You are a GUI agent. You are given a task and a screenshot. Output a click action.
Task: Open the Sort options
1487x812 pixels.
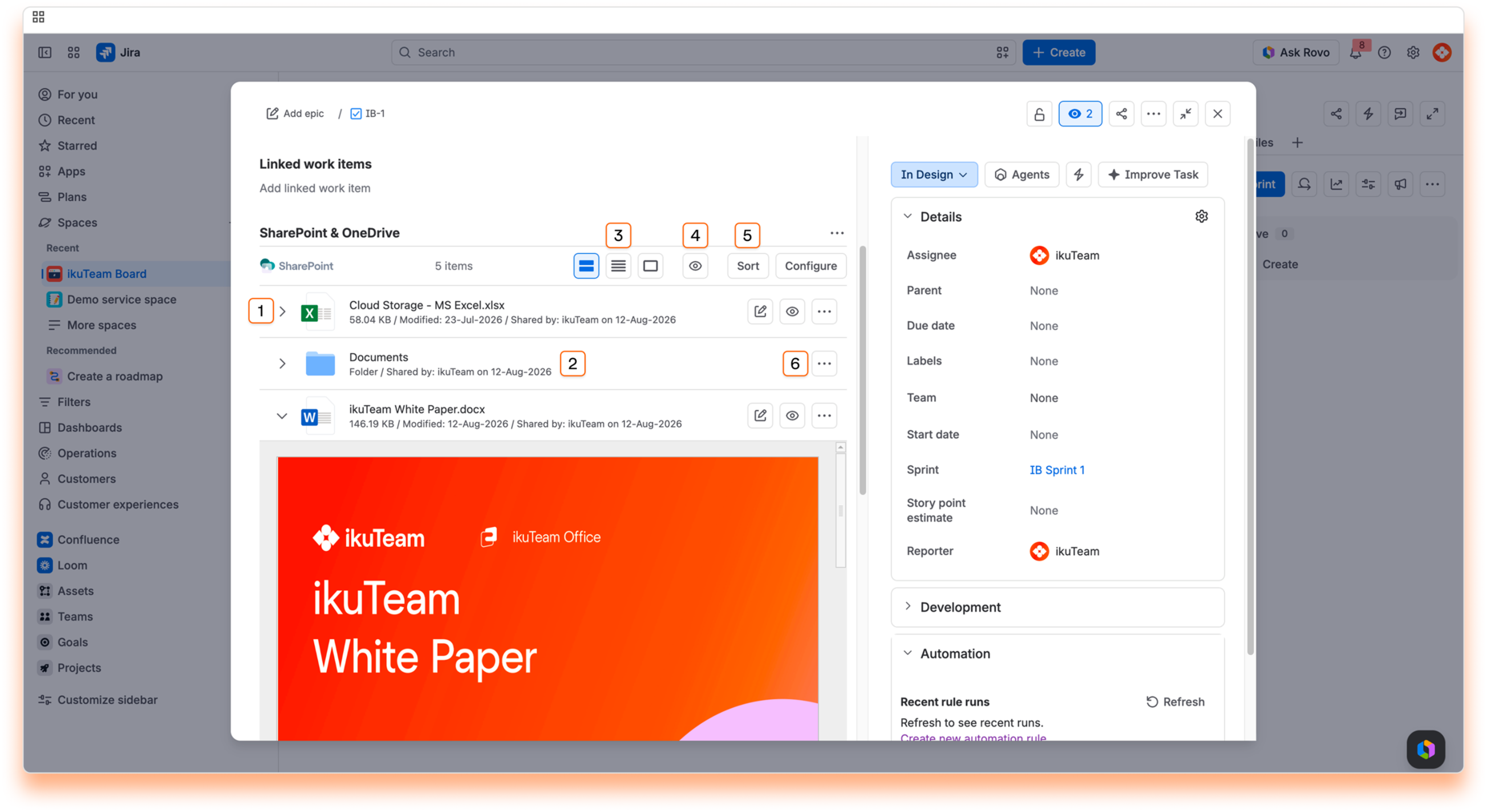click(748, 266)
